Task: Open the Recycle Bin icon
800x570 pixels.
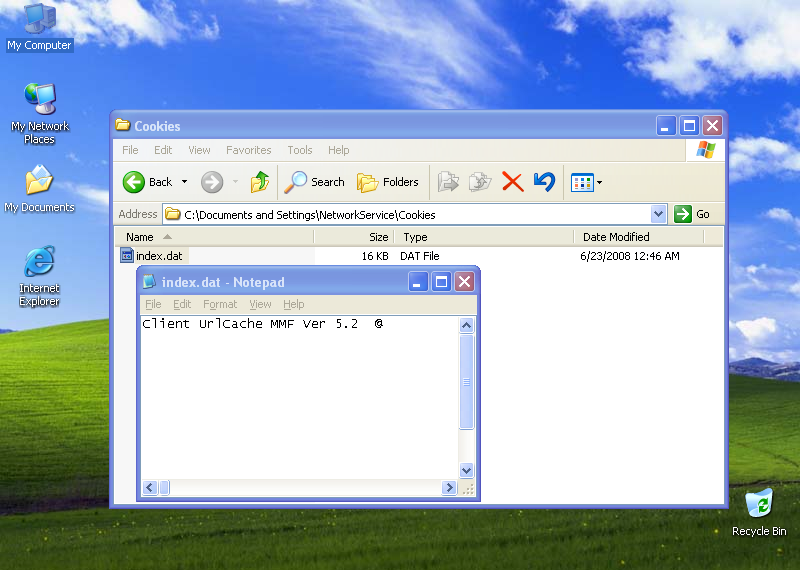Action: pyautogui.click(x=759, y=512)
